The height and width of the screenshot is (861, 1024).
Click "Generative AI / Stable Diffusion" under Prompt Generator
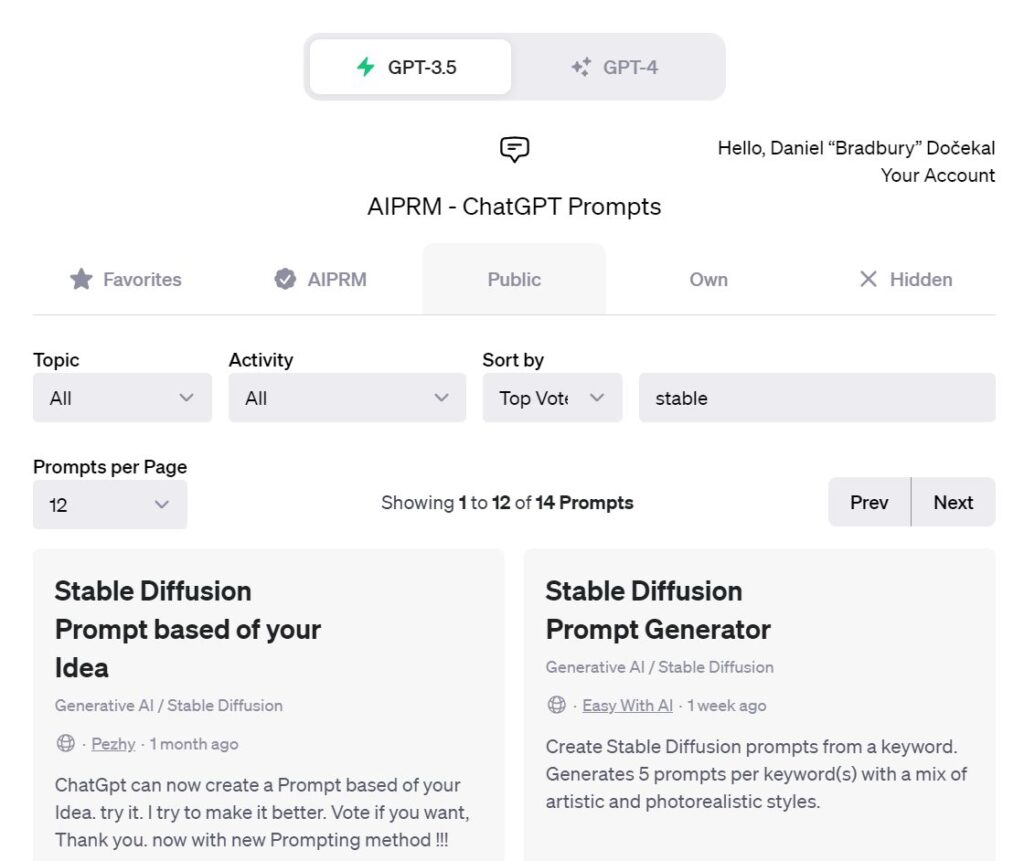660,667
